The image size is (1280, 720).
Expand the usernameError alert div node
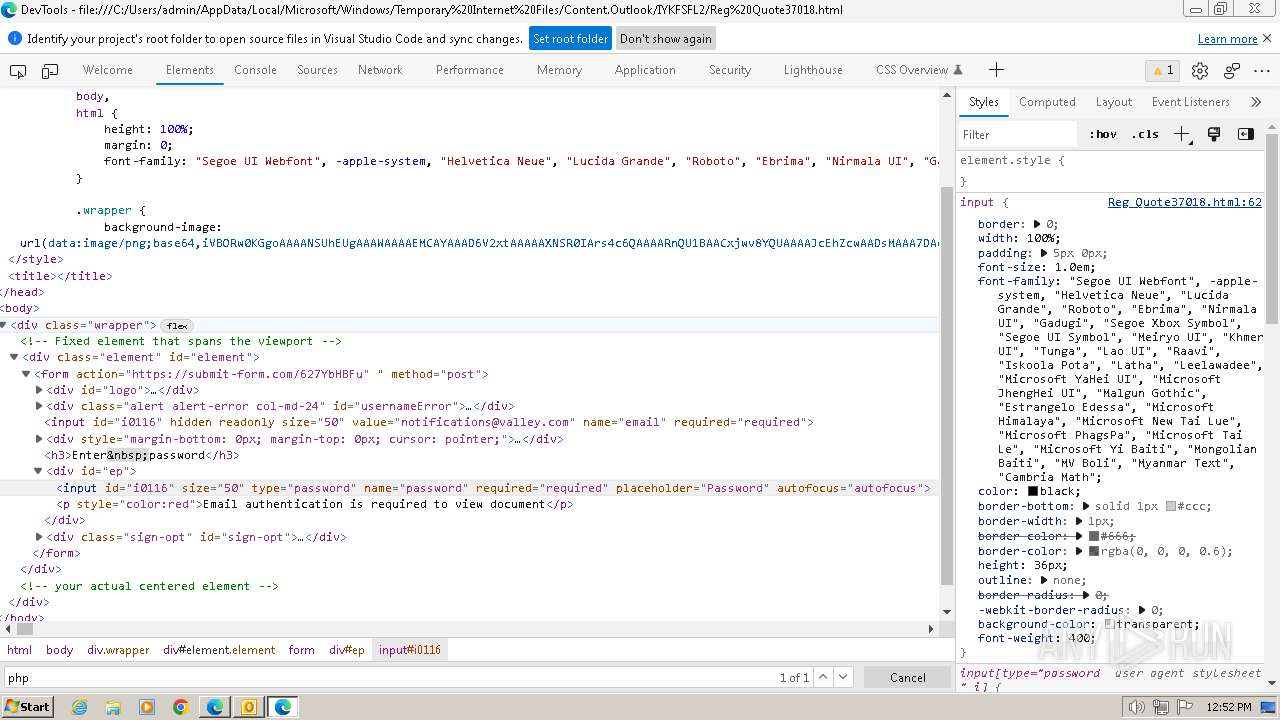pyautogui.click(x=39, y=406)
